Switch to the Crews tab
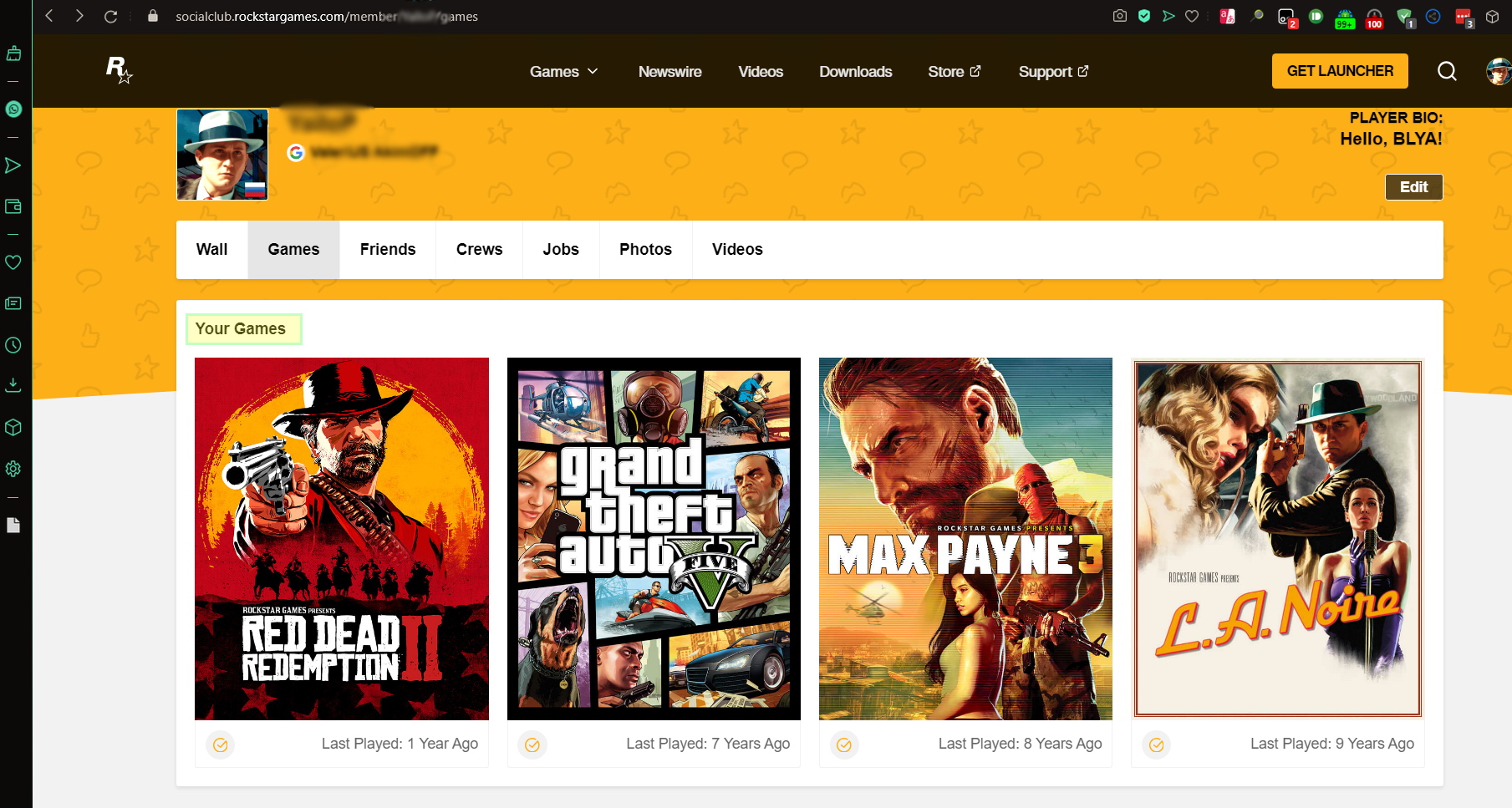Image resolution: width=1512 pixels, height=808 pixels. point(479,249)
